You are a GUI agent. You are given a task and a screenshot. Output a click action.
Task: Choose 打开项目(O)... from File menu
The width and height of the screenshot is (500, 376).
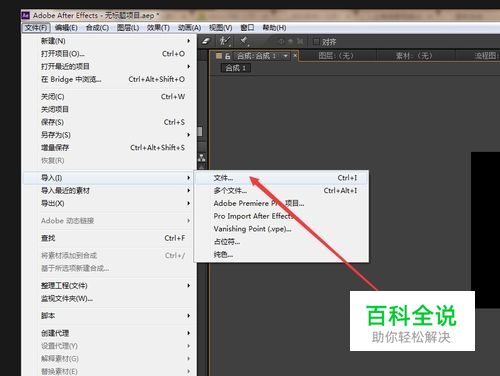click(109, 54)
